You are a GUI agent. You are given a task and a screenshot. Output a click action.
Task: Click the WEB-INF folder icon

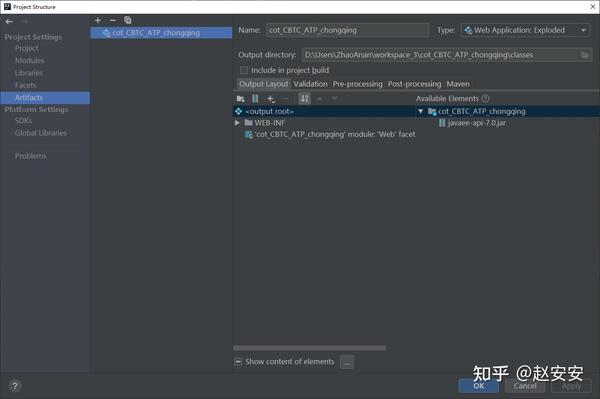248,123
